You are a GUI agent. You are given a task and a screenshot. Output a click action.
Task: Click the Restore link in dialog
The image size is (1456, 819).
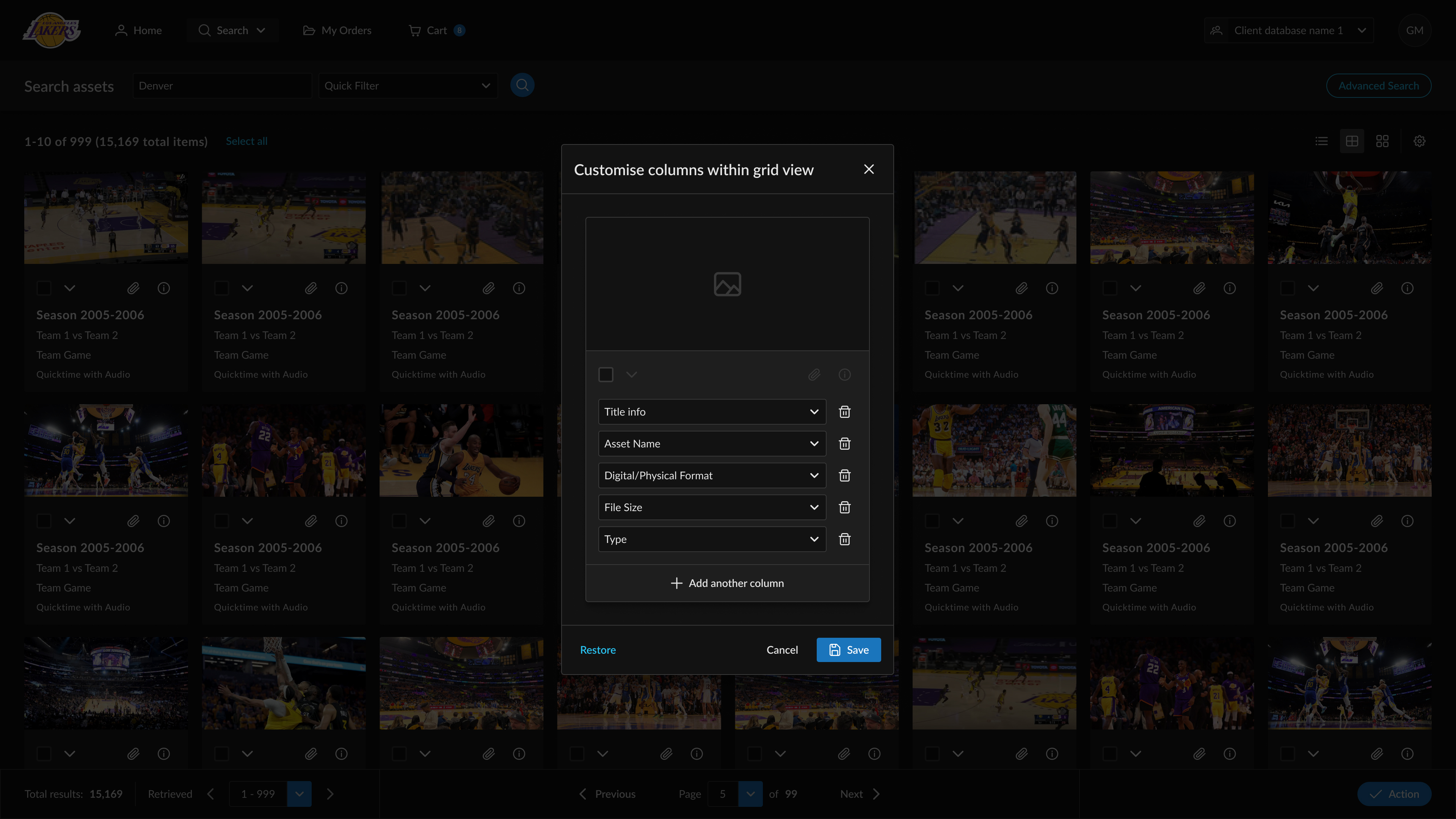598,650
